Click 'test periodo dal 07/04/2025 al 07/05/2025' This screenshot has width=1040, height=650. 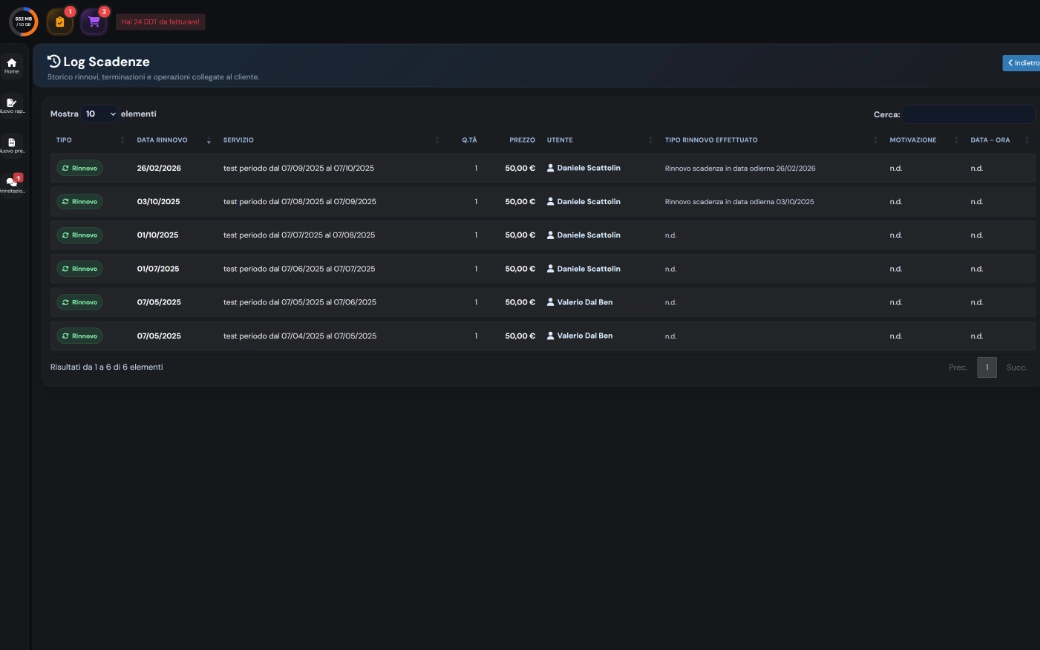coord(300,336)
